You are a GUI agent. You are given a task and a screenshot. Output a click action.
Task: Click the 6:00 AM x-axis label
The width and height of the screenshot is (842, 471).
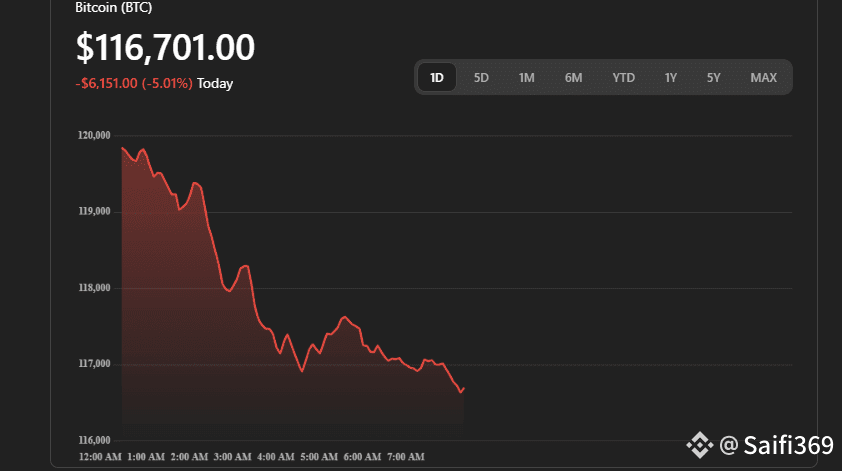pos(362,457)
